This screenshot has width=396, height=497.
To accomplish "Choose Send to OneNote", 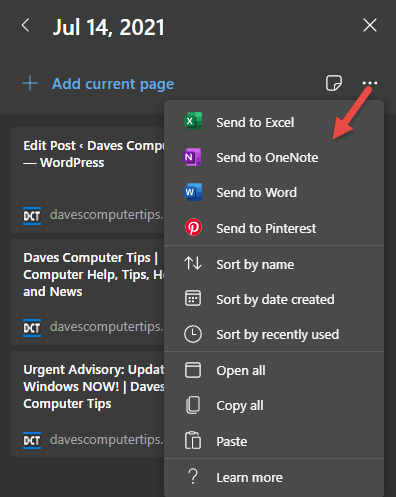I will point(274,157).
